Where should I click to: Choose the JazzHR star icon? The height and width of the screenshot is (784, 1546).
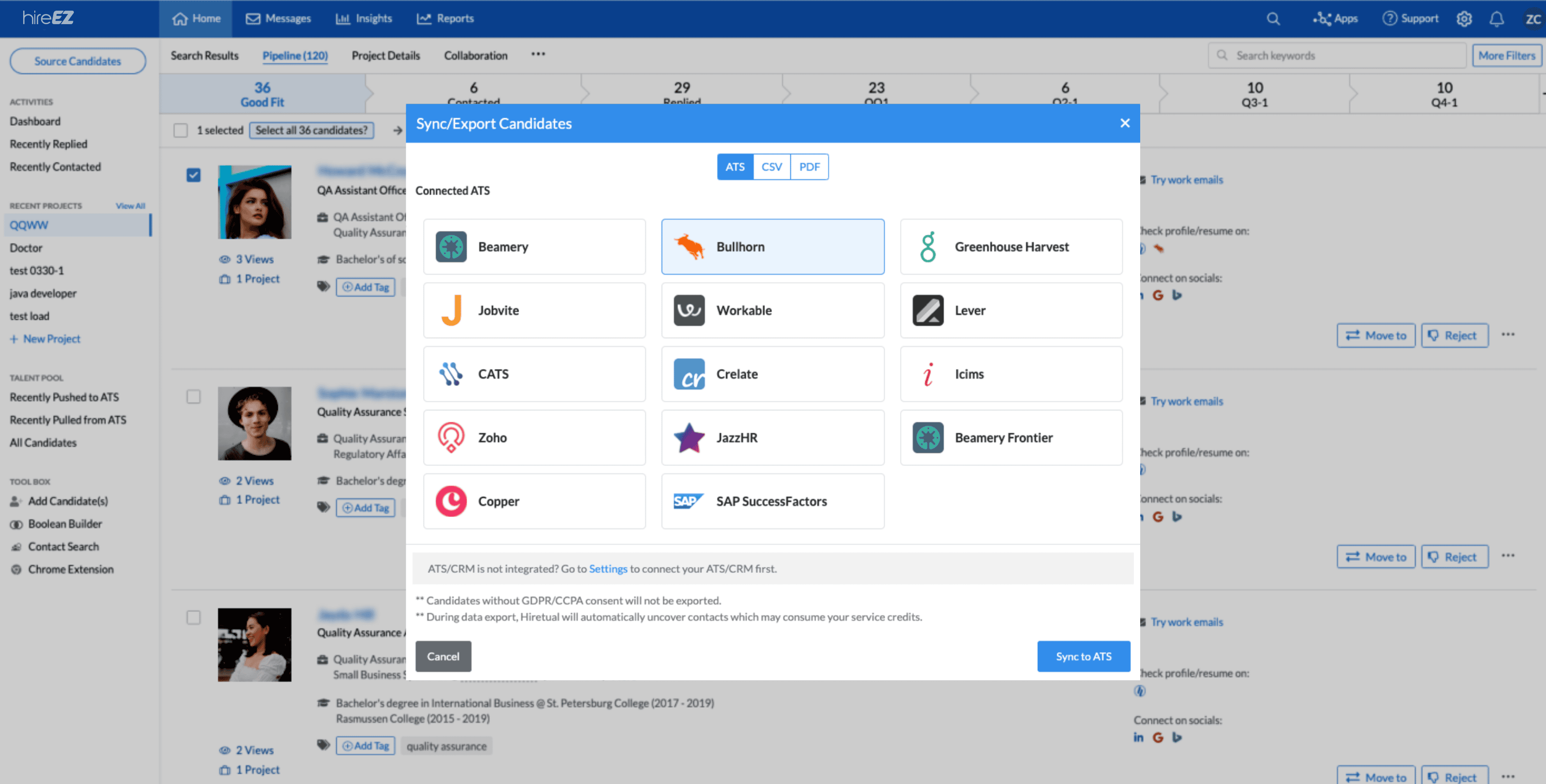tap(689, 437)
